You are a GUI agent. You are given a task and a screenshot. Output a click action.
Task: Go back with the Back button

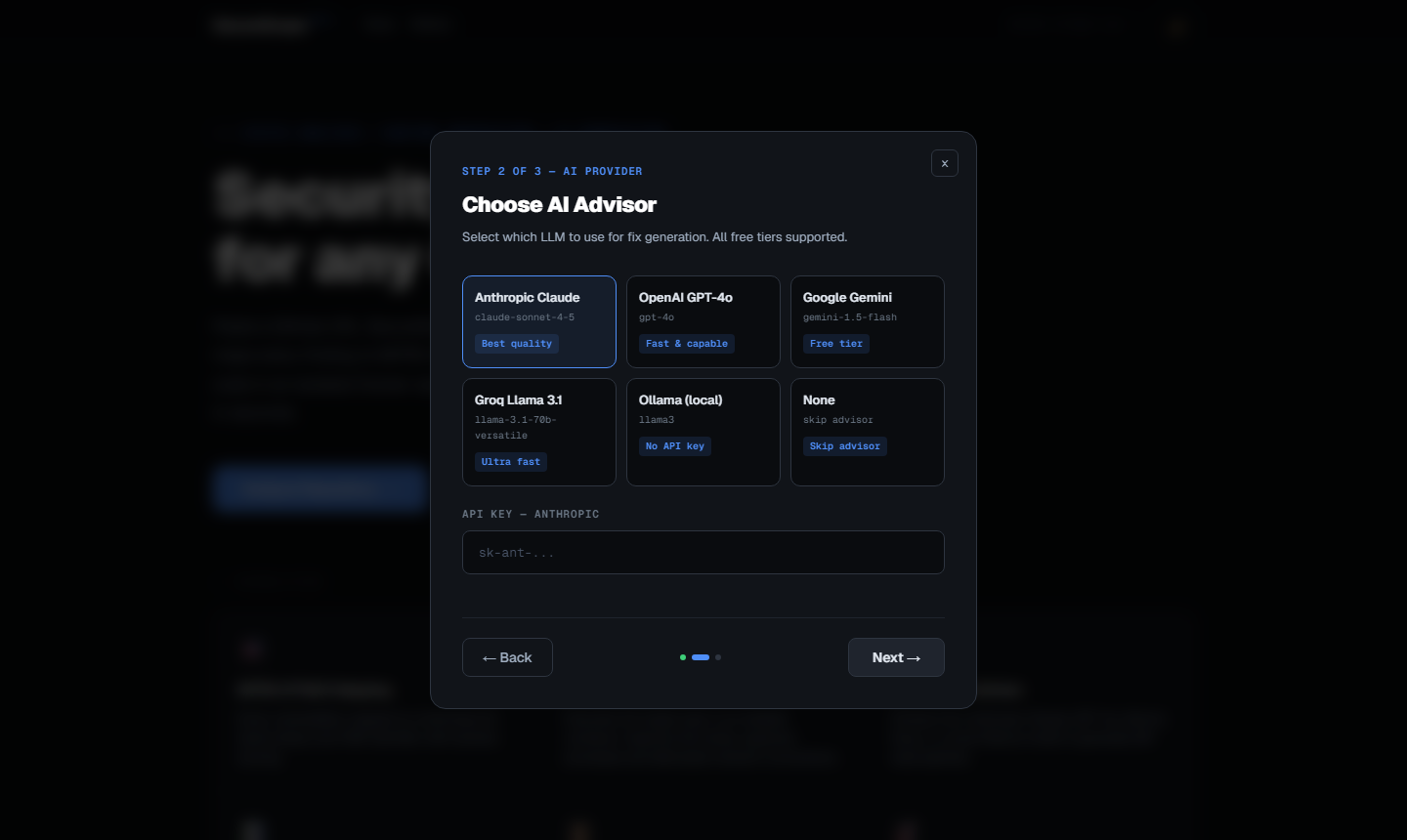(507, 657)
